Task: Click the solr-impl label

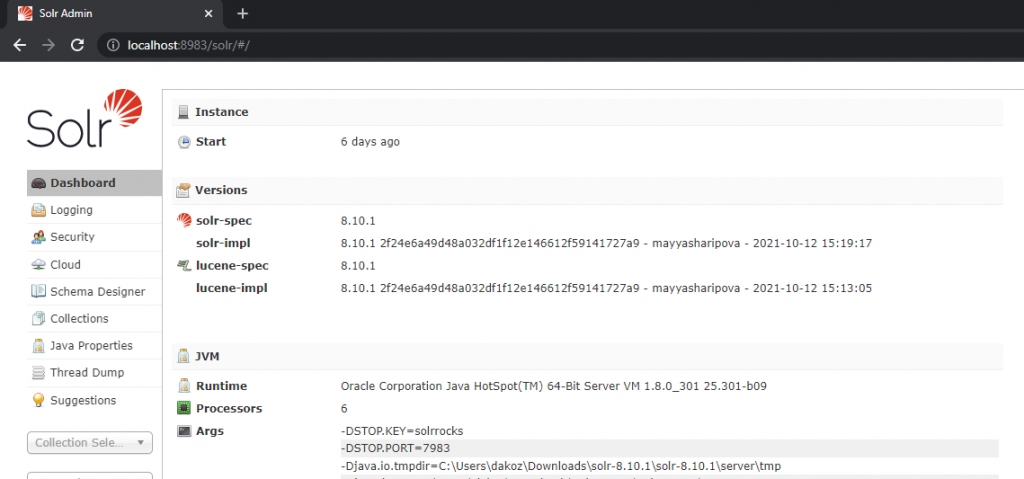Action: tap(223, 243)
